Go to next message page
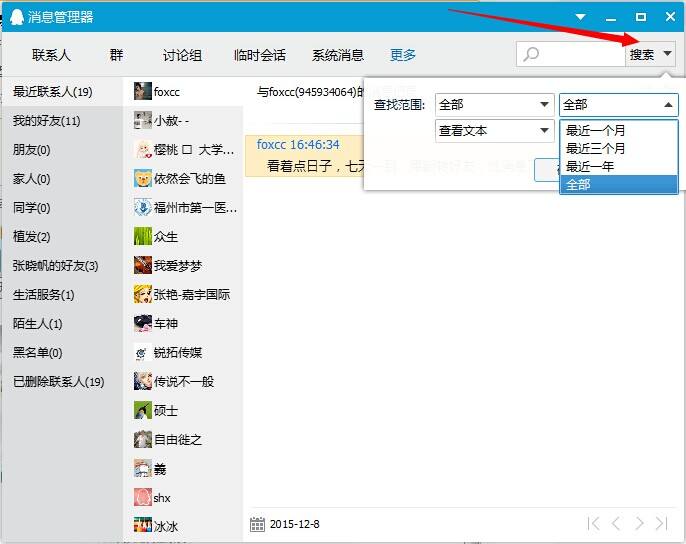686x544 pixels. click(x=639, y=523)
